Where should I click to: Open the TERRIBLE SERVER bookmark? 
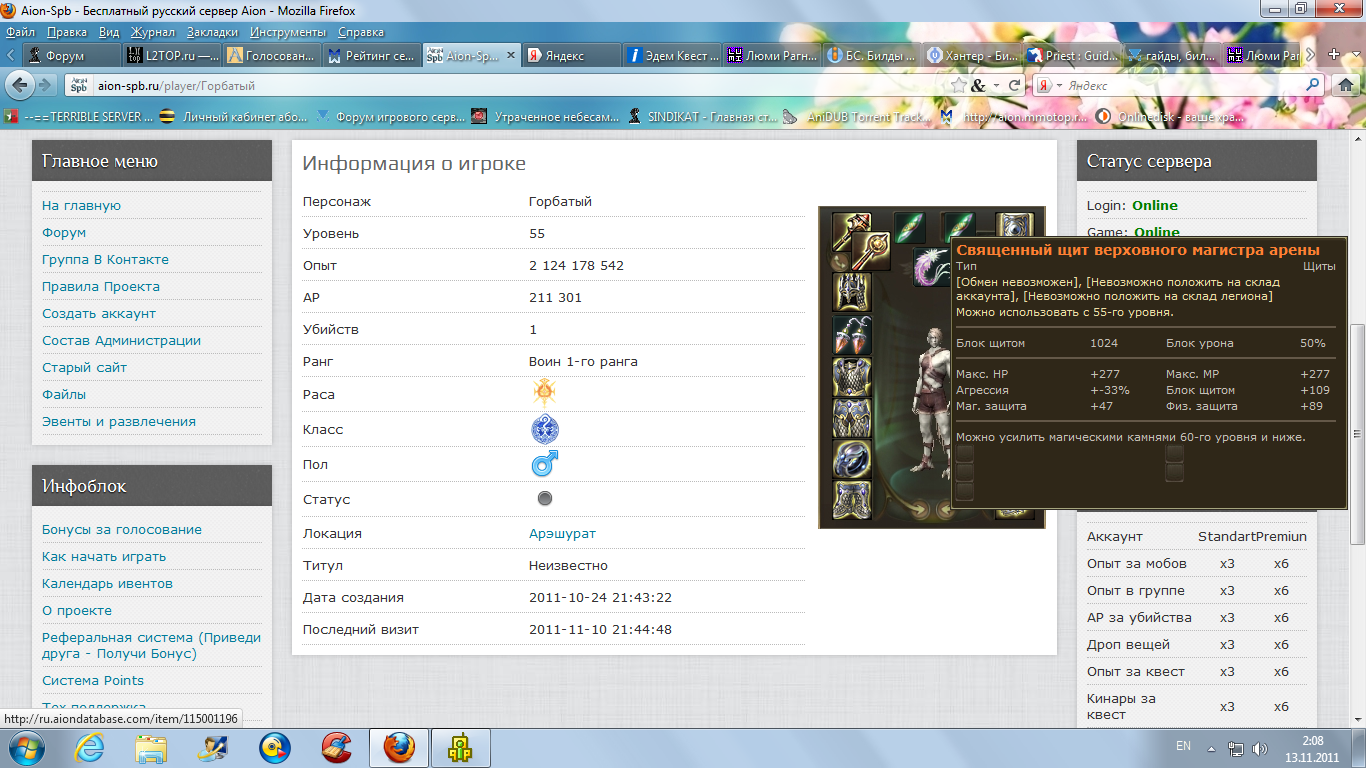[79, 117]
